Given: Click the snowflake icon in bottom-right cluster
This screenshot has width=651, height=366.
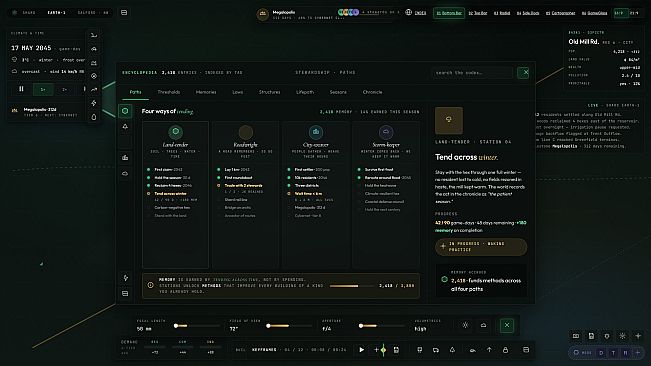Looking at the screenshot, I should [x=622, y=336].
